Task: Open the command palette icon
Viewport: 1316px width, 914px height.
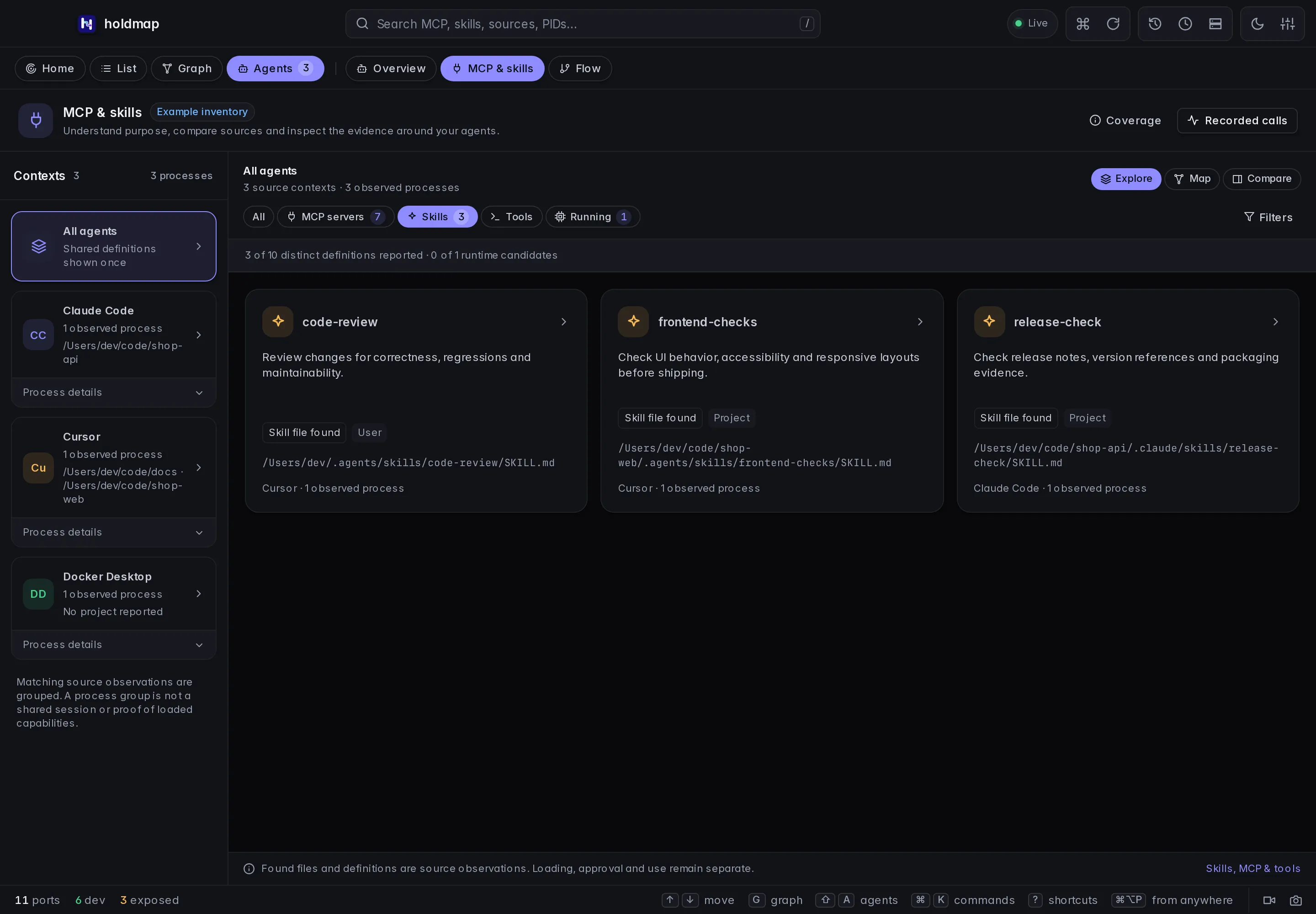Action: pos(1083,23)
